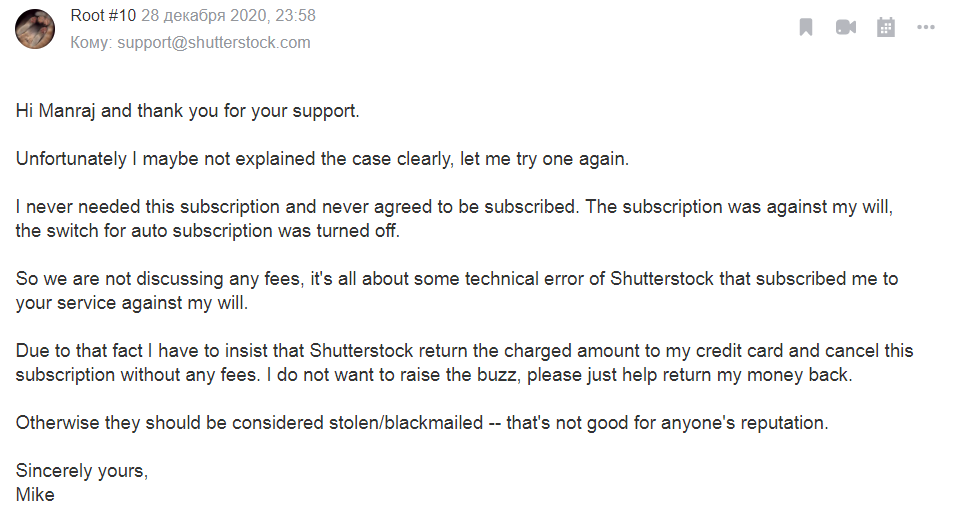The height and width of the screenshot is (518, 955).
Task: Click the closing Sincerely yours
Action: 82,471
